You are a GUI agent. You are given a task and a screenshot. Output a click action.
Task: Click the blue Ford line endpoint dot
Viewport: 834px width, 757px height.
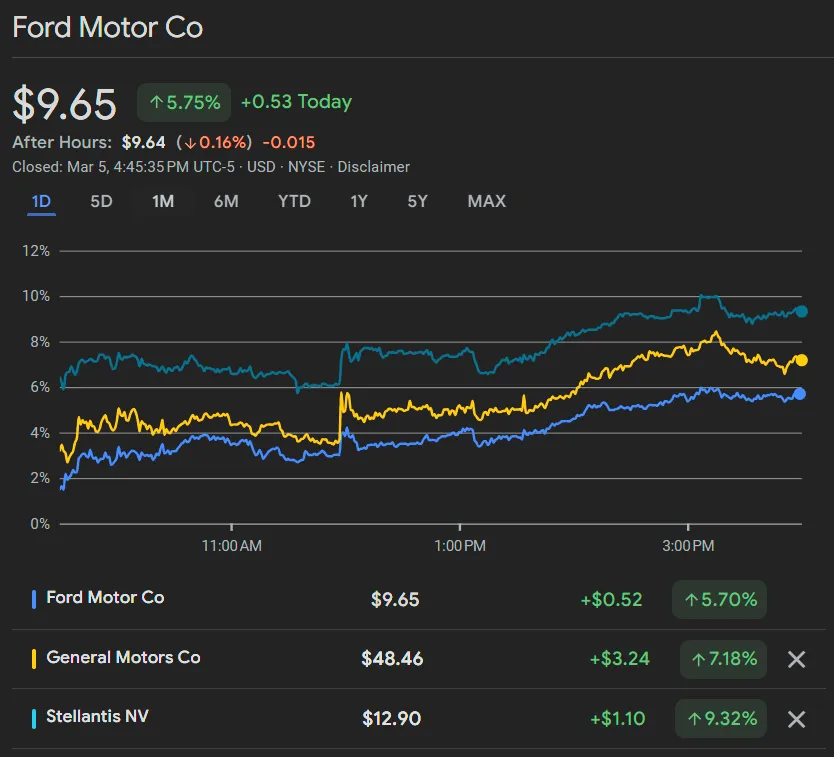click(800, 394)
